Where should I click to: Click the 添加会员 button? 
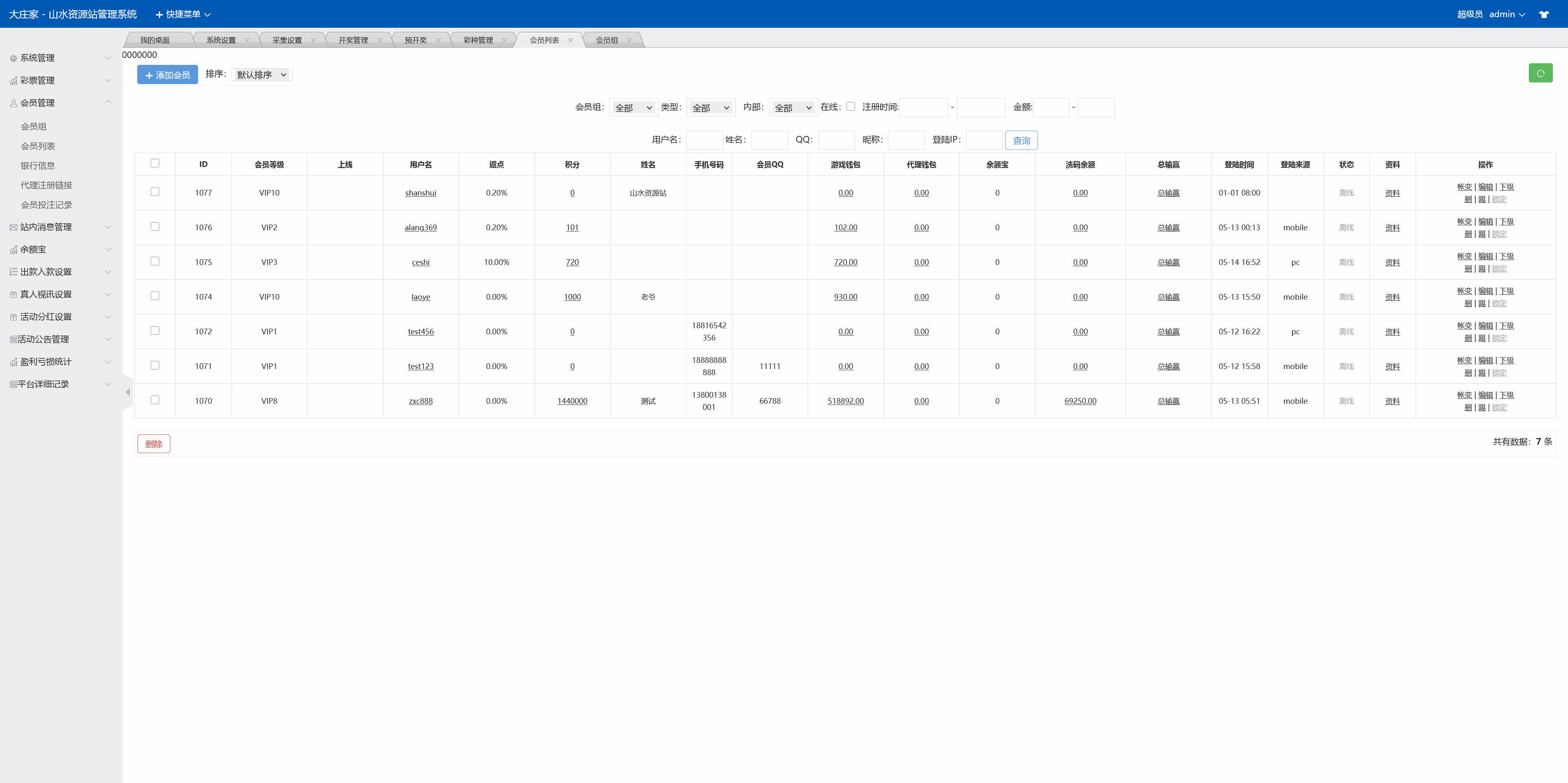point(167,75)
